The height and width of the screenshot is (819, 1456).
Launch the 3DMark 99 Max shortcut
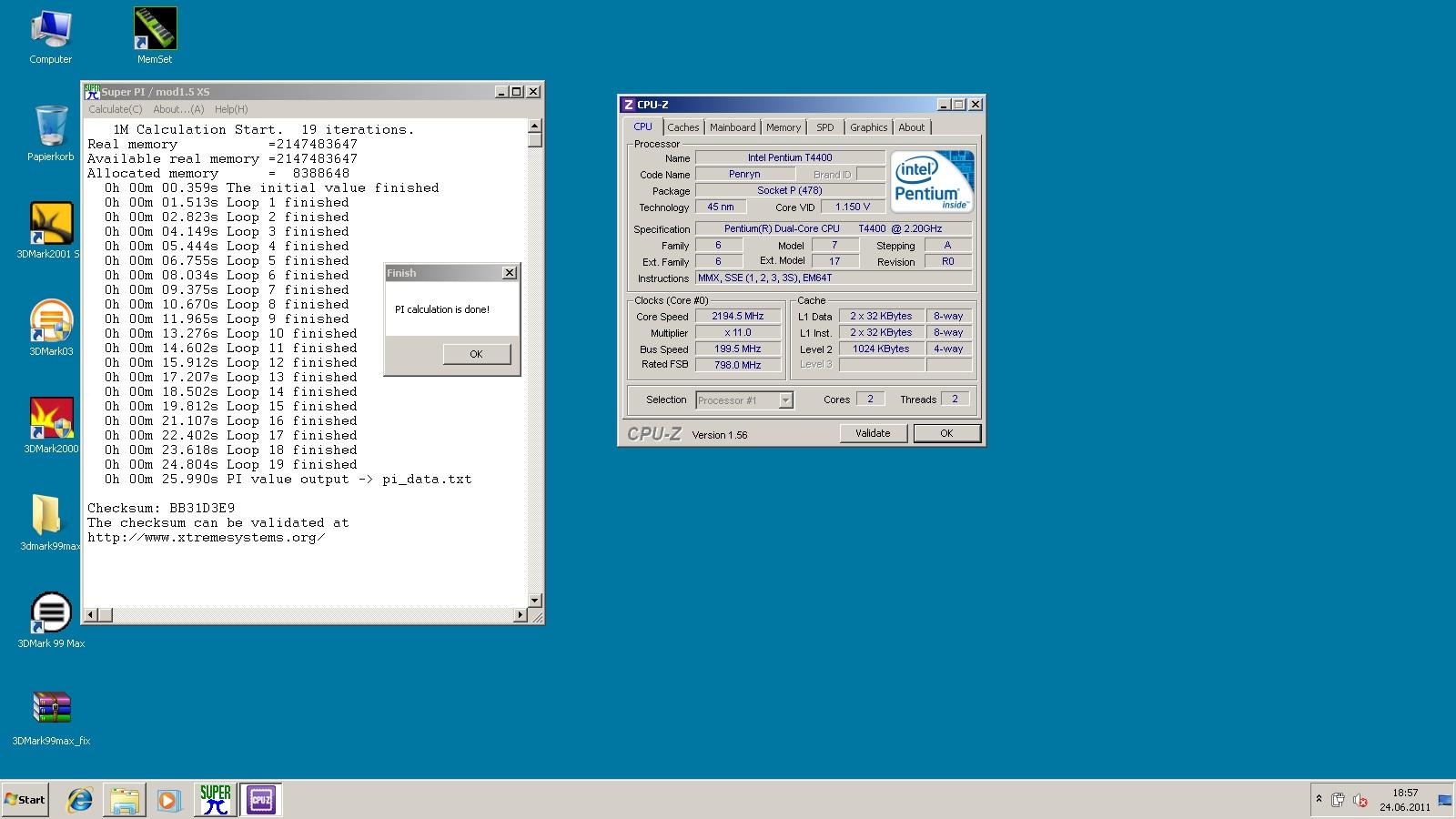tap(51, 620)
